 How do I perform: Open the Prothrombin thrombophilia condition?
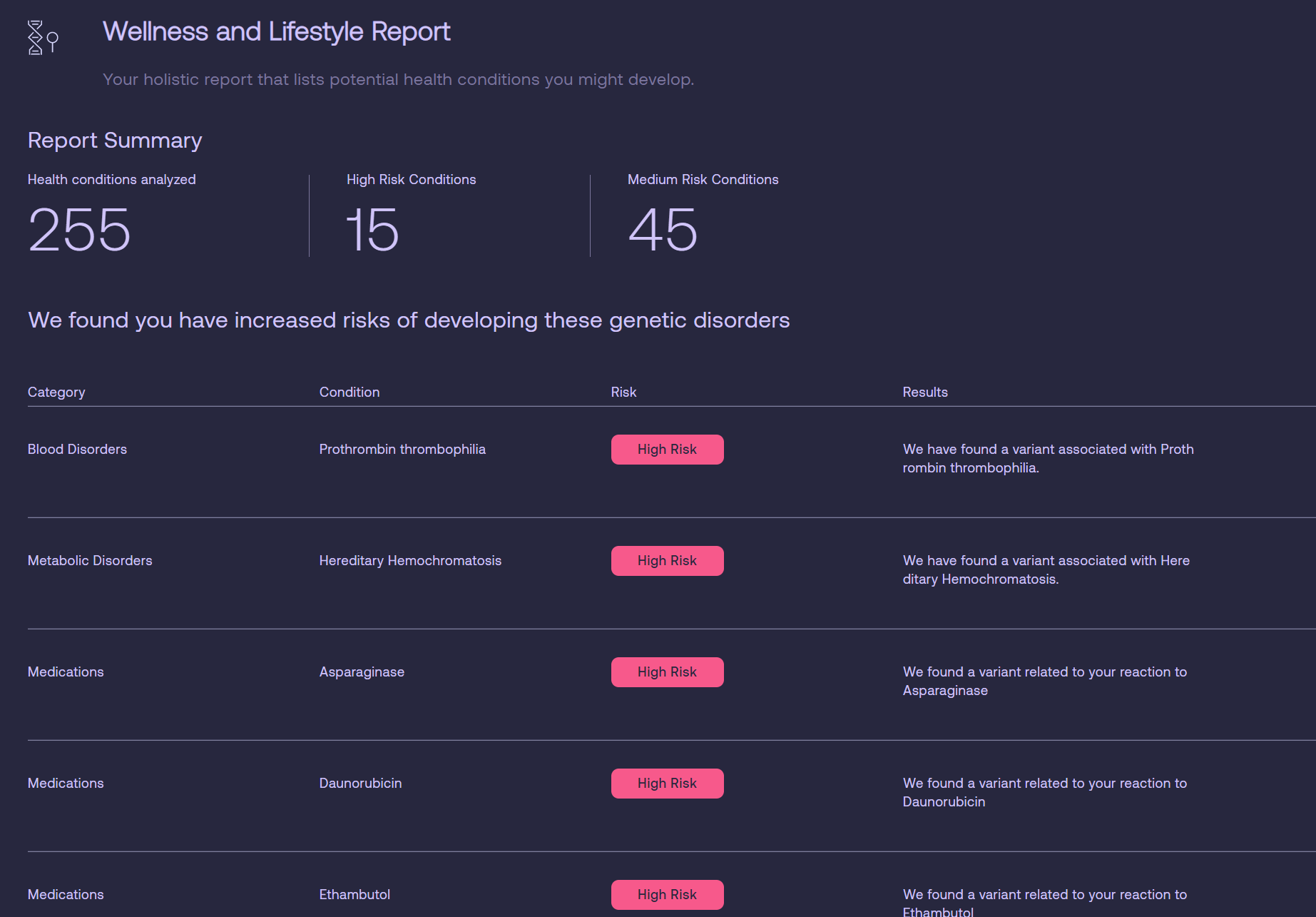402,450
